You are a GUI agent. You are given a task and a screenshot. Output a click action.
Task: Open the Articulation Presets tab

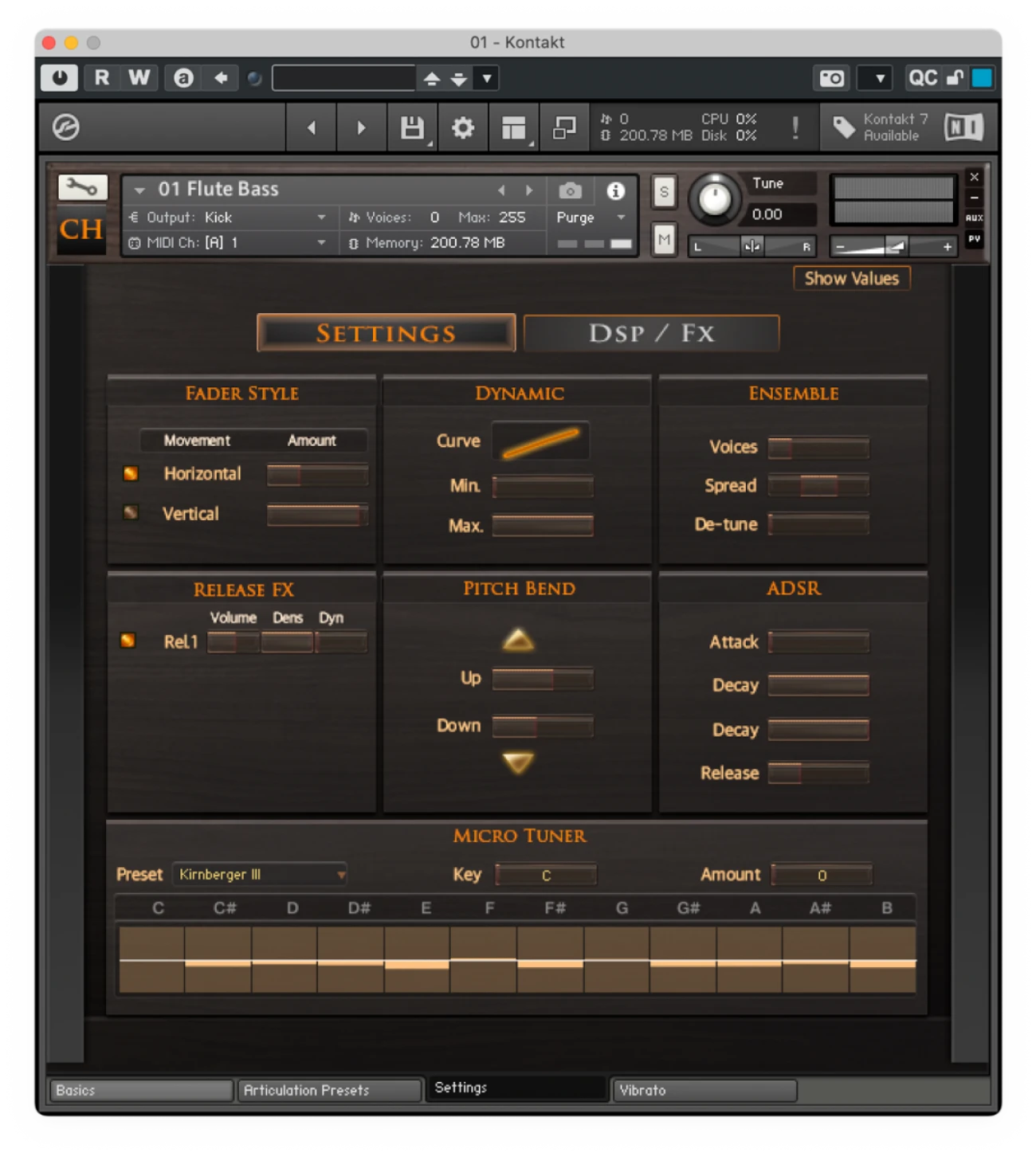coord(329,1090)
